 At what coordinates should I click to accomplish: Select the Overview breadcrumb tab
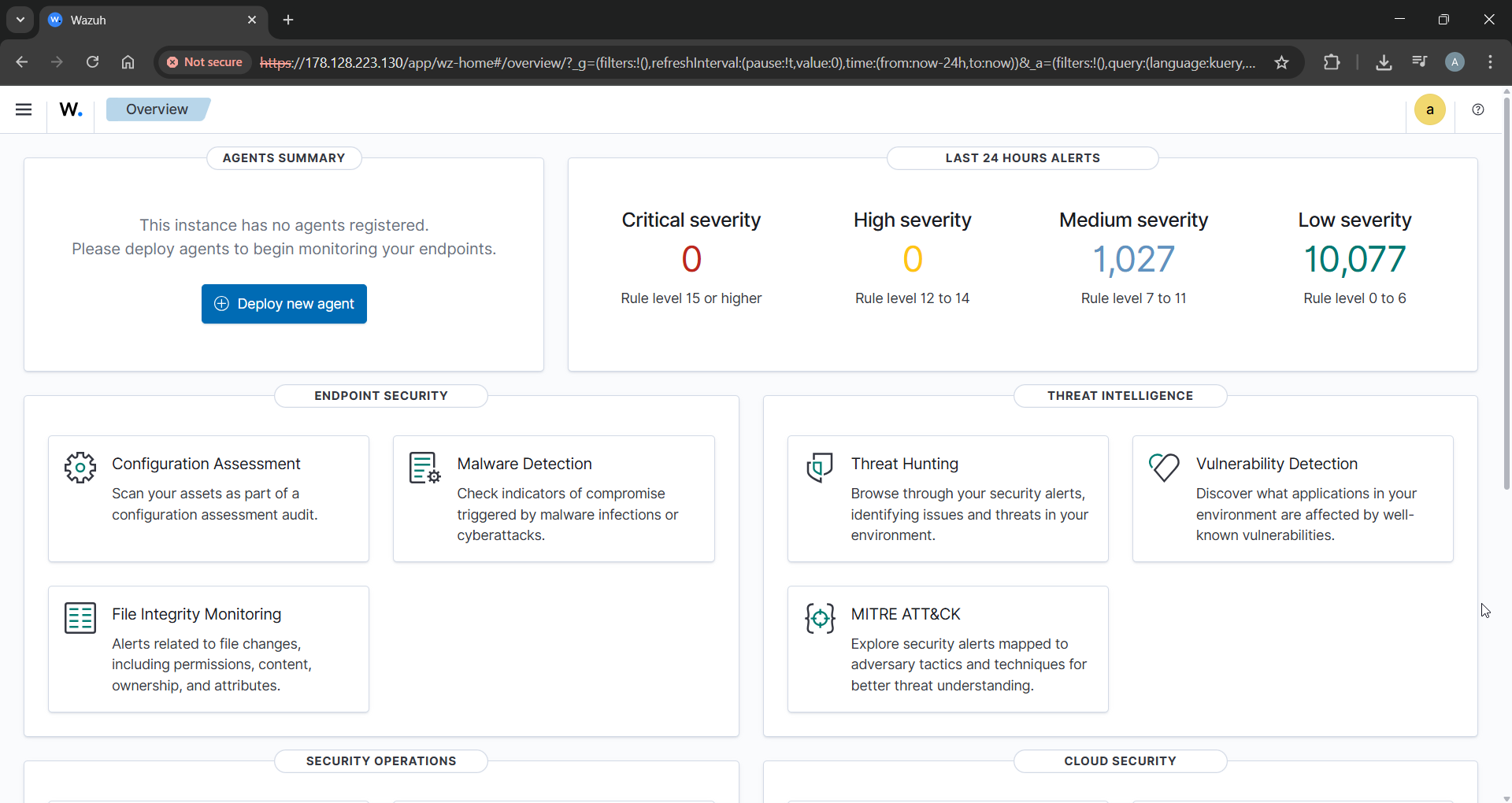(157, 109)
